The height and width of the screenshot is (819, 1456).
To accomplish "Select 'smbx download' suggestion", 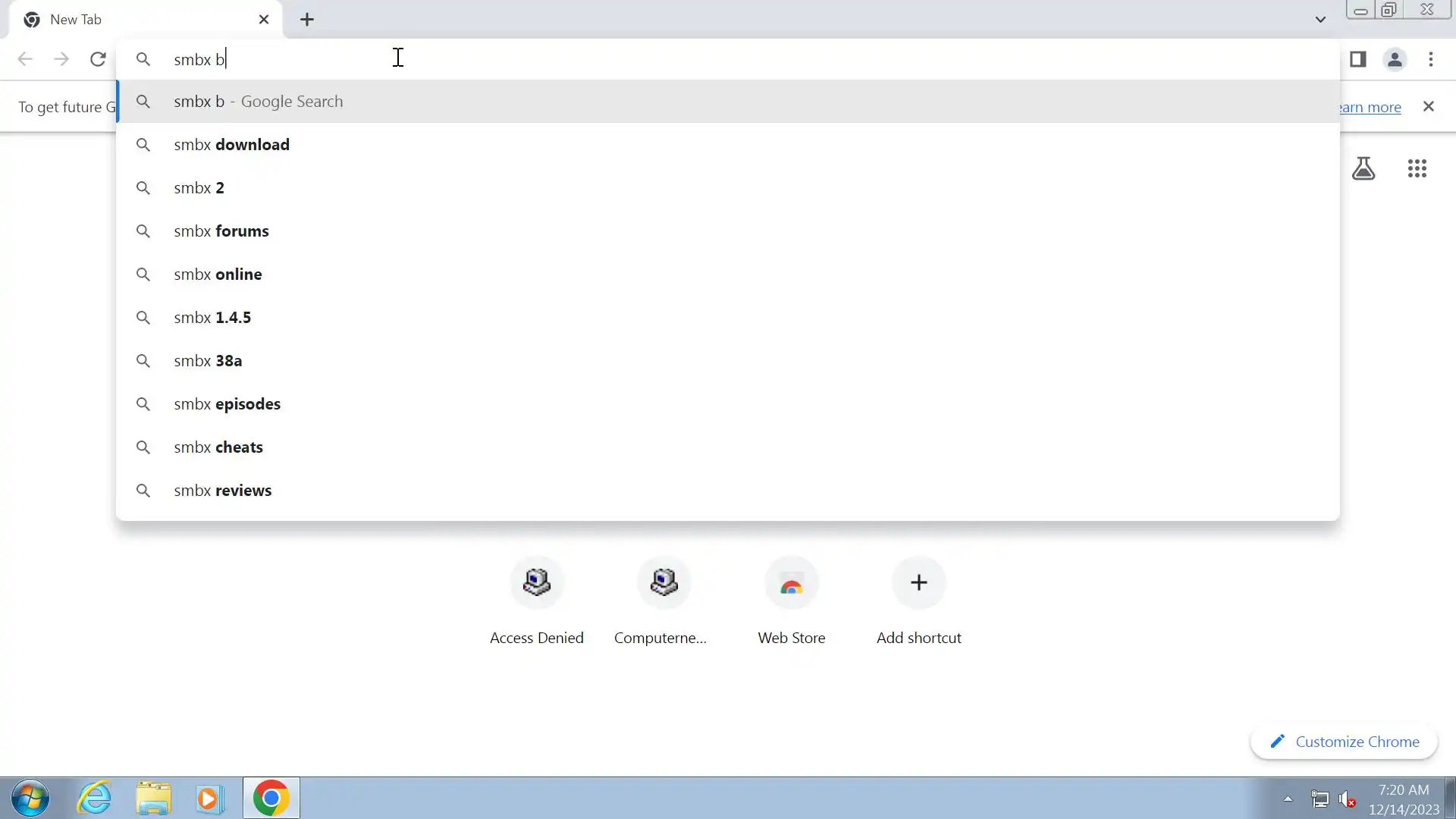I will click(x=231, y=145).
